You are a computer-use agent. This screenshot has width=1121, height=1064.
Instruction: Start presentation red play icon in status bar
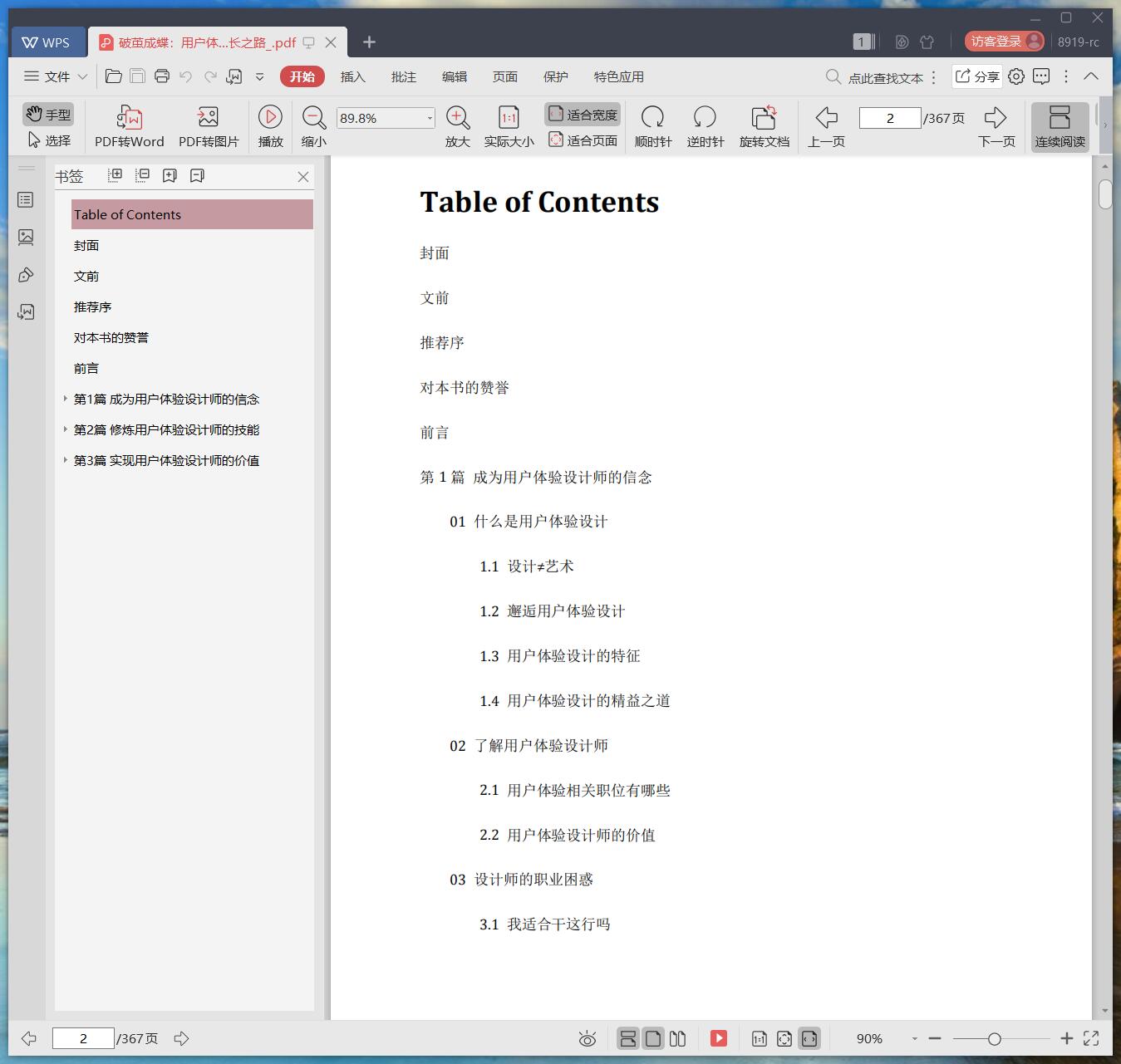coord(719,1038)
